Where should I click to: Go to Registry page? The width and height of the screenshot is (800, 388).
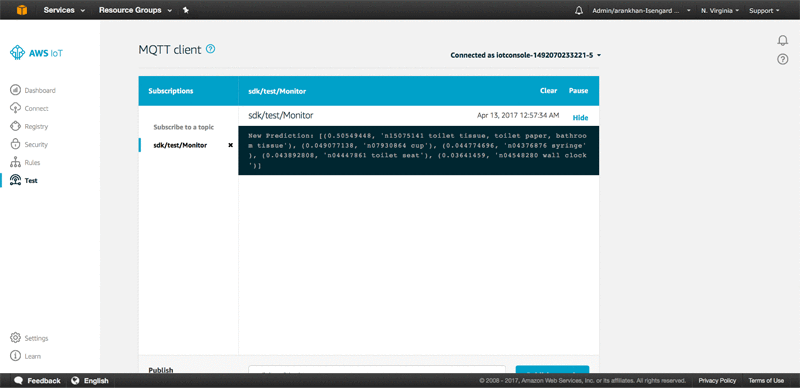point(36,126)
